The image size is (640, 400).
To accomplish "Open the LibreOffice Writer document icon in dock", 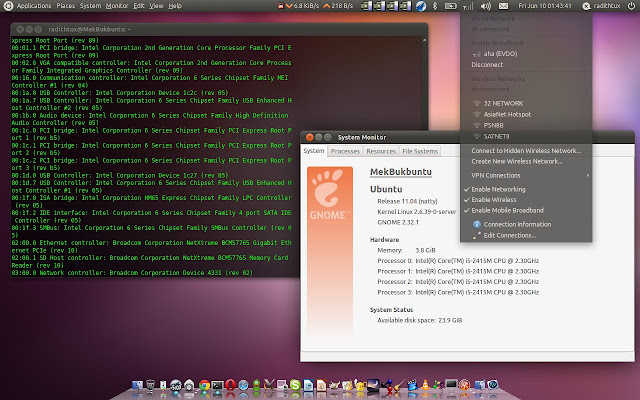I will click(309, 385).
